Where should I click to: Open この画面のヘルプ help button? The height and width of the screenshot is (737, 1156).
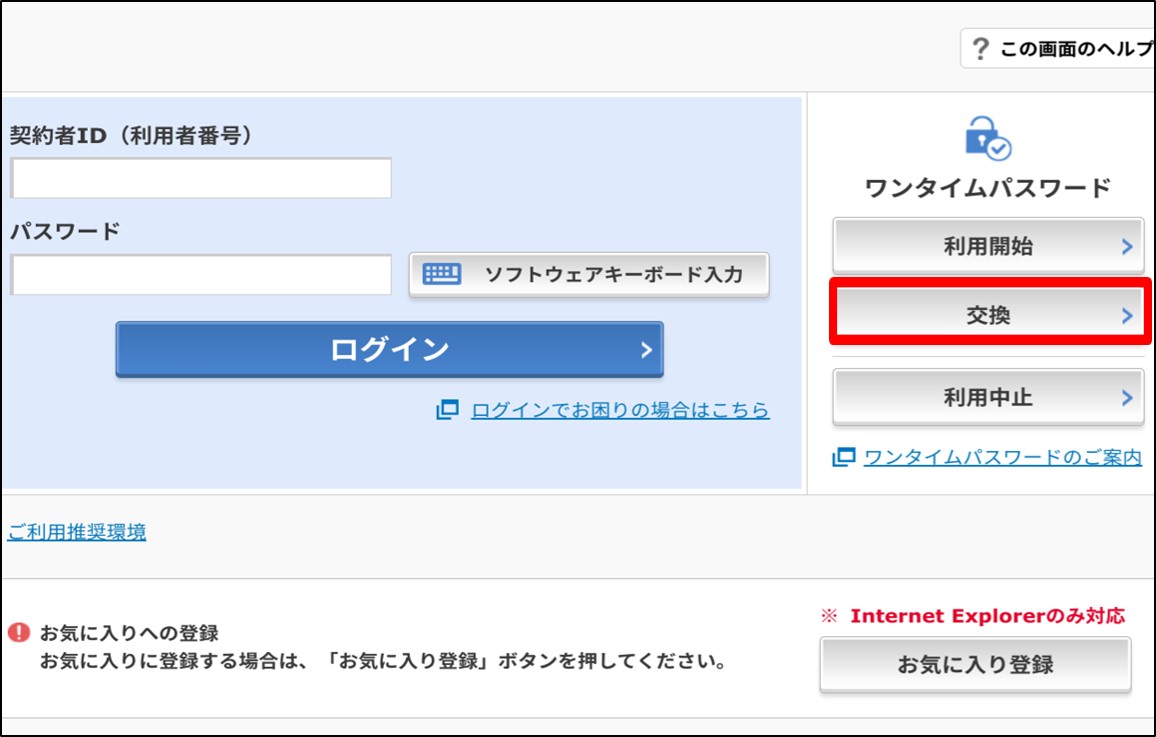pos(1060,48)
